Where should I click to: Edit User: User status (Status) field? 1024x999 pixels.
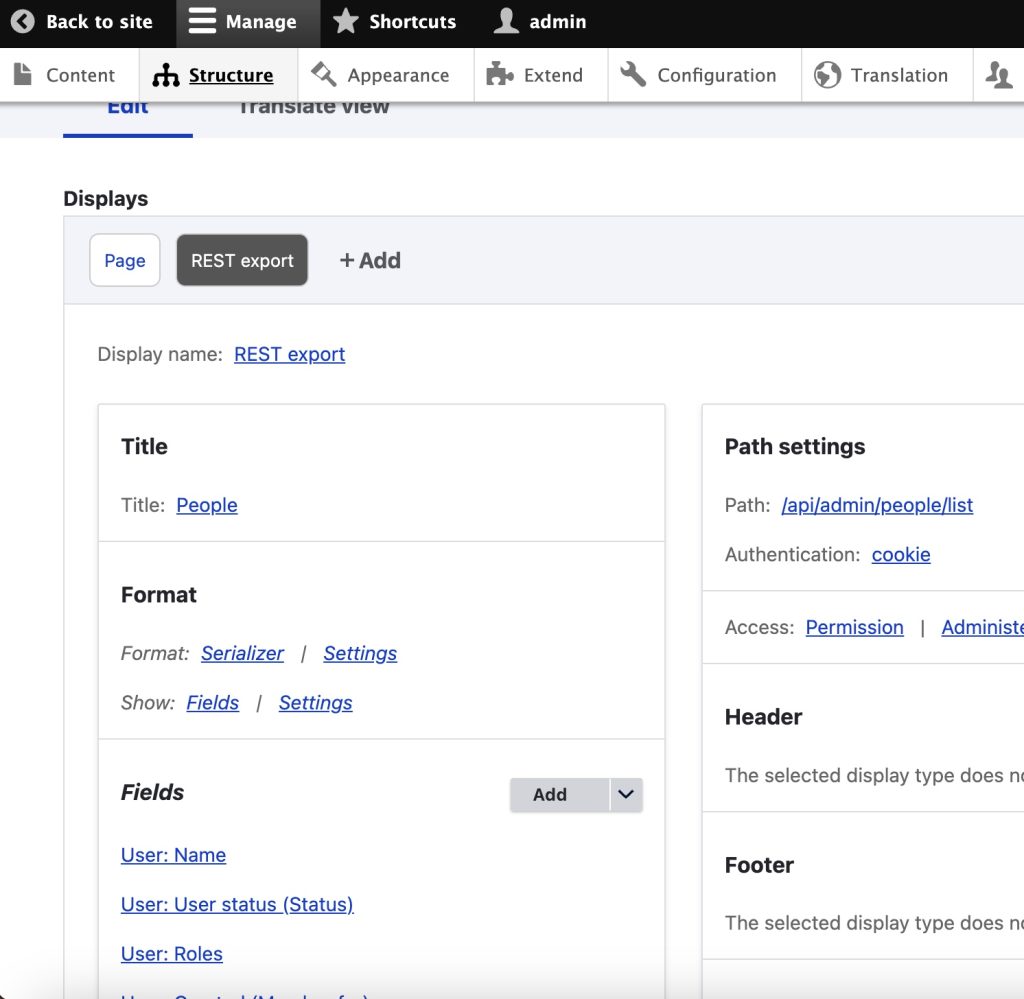point(237,904)
